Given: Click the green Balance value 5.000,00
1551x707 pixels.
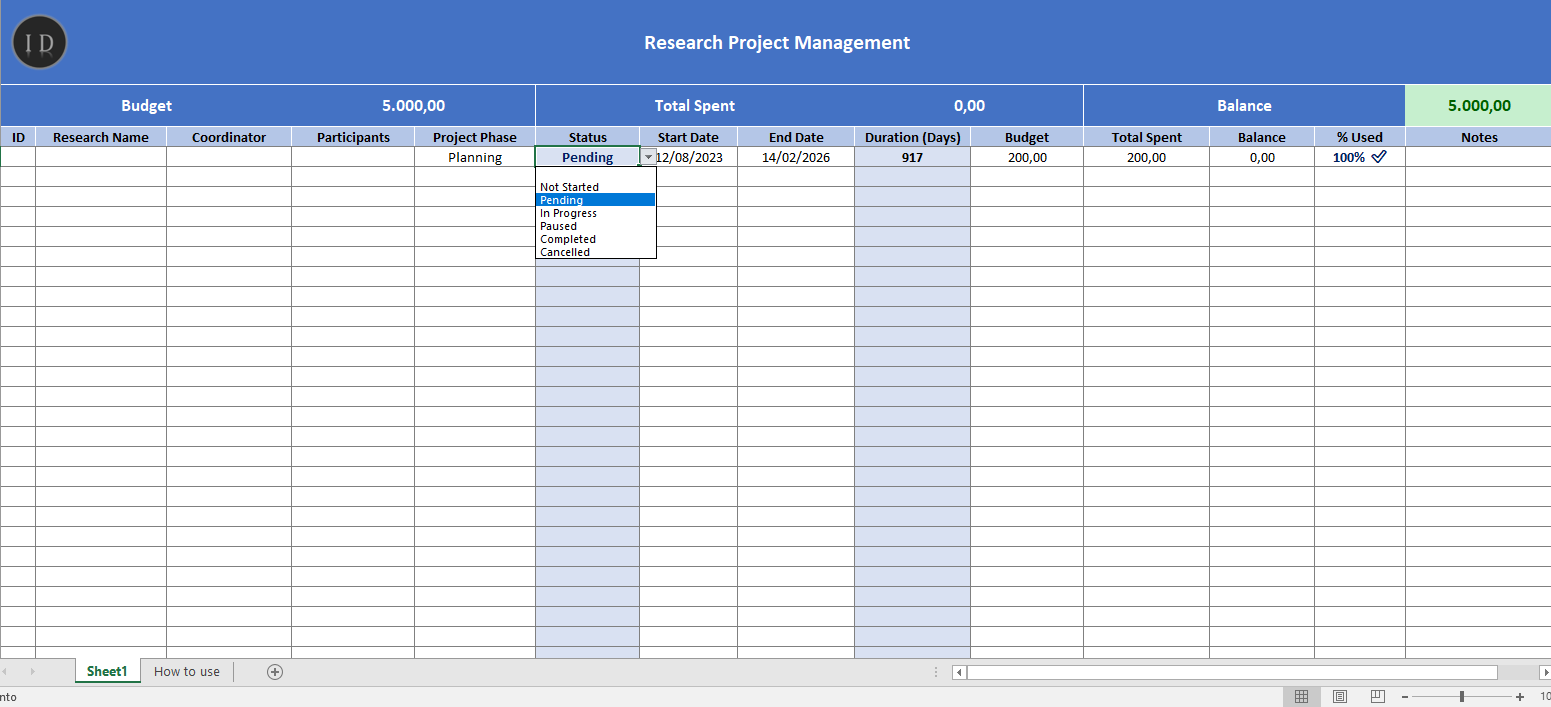Looking at the screenshot, I should pos(1479,106).
